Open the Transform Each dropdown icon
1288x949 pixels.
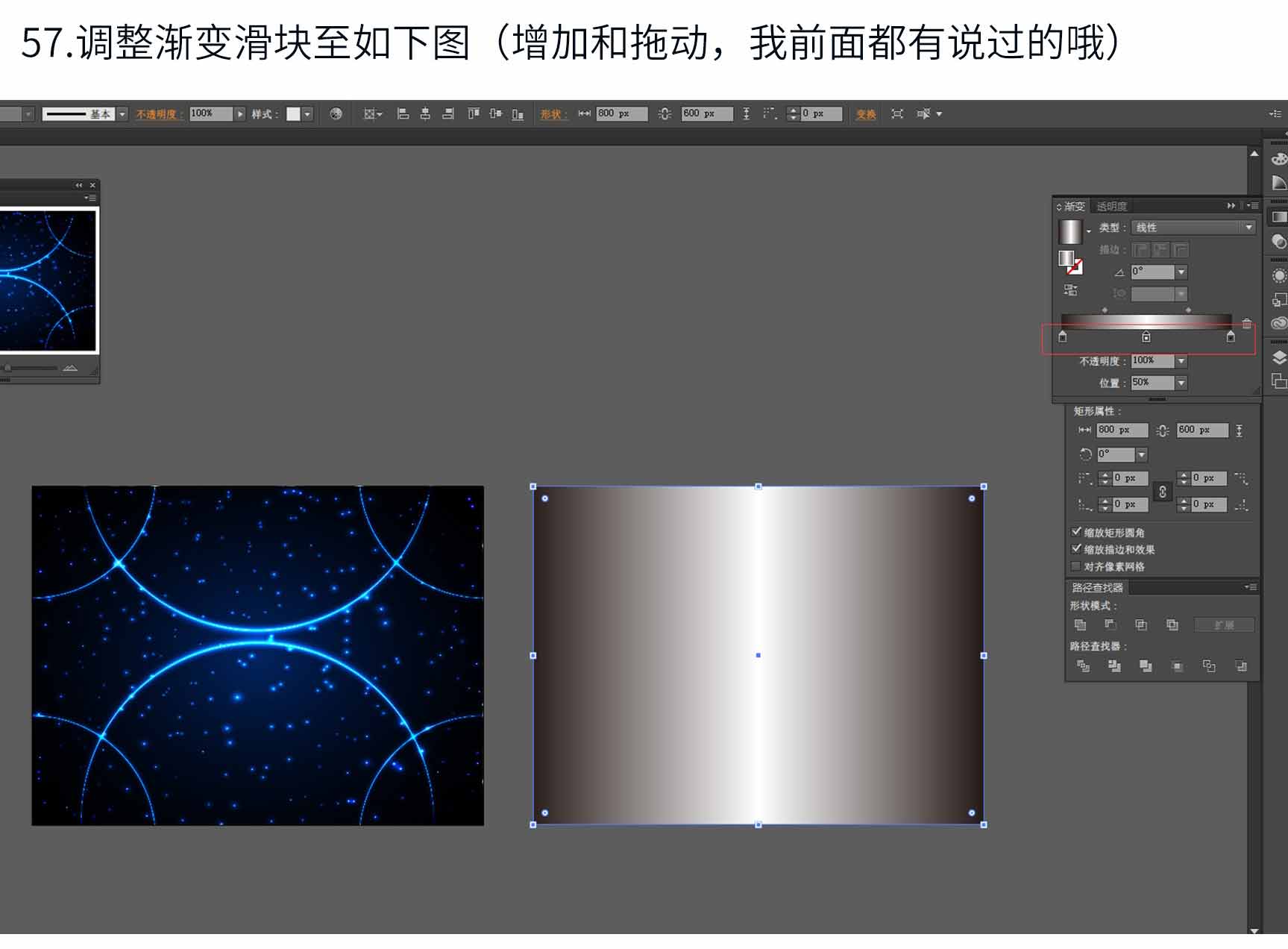point(929,114)
